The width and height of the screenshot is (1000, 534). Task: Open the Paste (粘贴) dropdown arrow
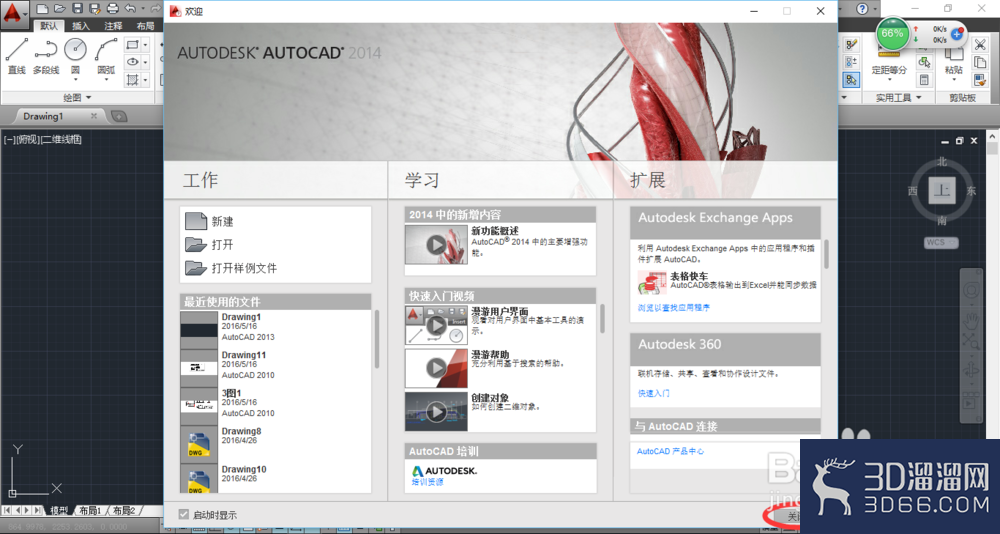click(x=954, y=80)
